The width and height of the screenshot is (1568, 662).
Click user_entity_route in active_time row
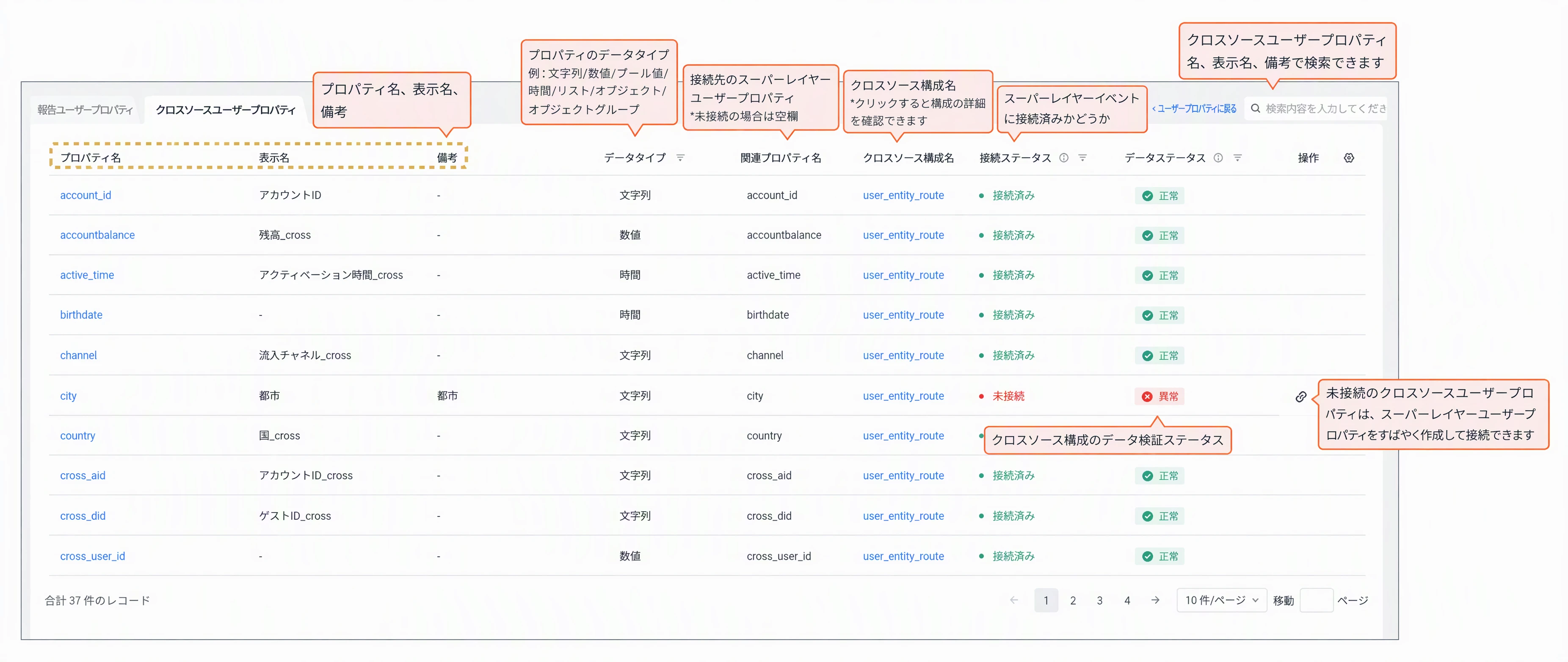pos(903,275)
